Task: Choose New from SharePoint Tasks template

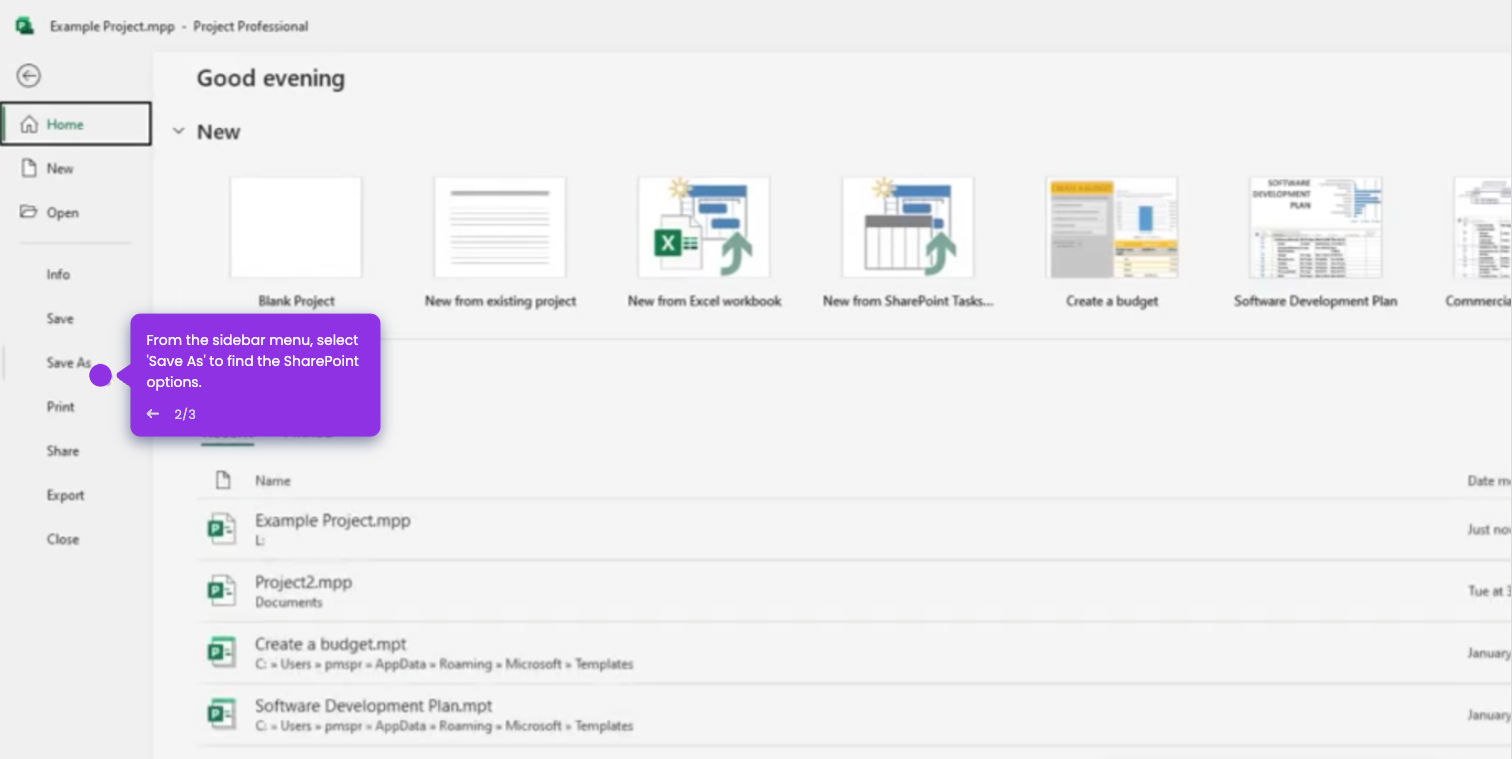Action: point(908,227)
